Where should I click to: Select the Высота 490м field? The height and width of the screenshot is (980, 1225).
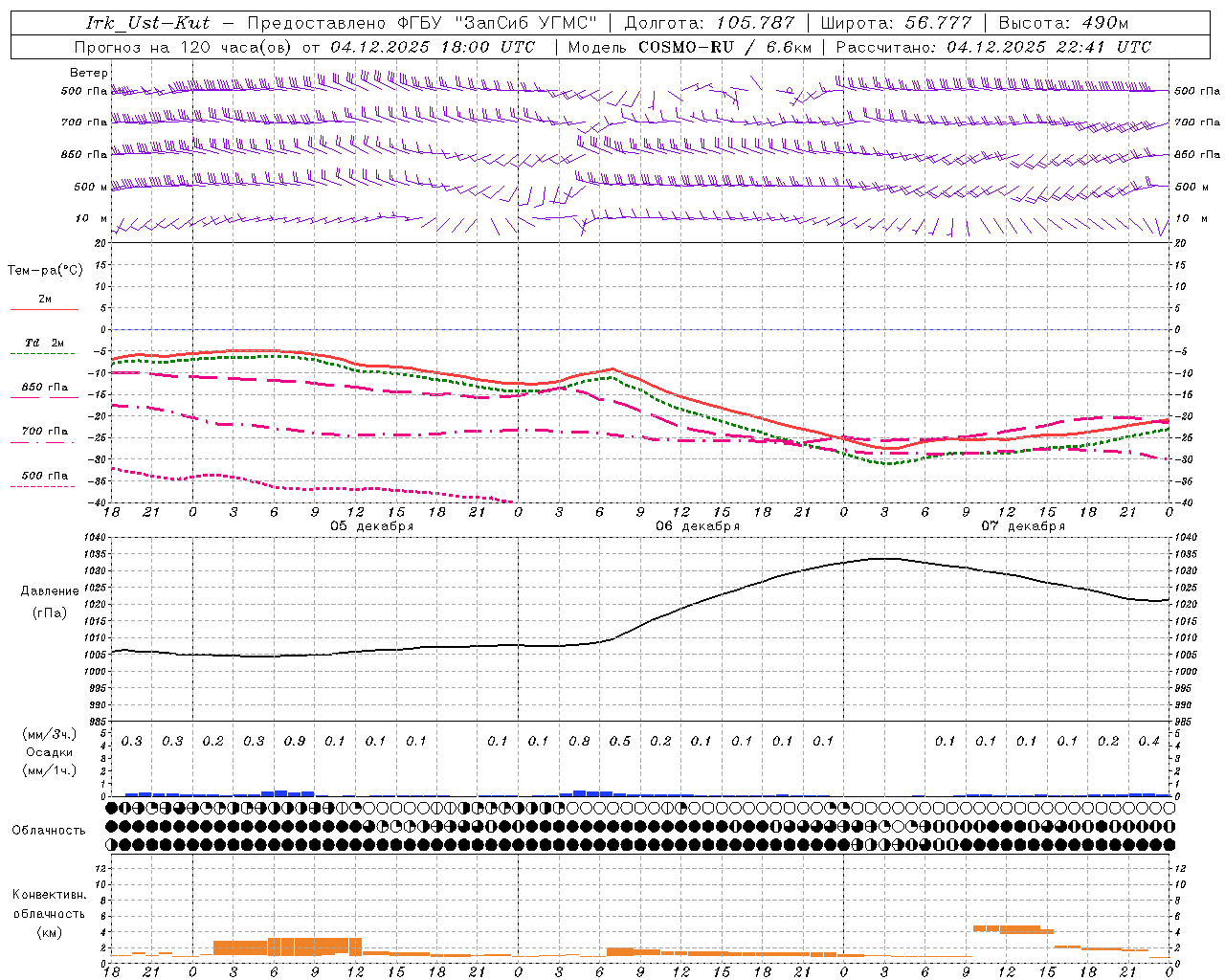1063,23
